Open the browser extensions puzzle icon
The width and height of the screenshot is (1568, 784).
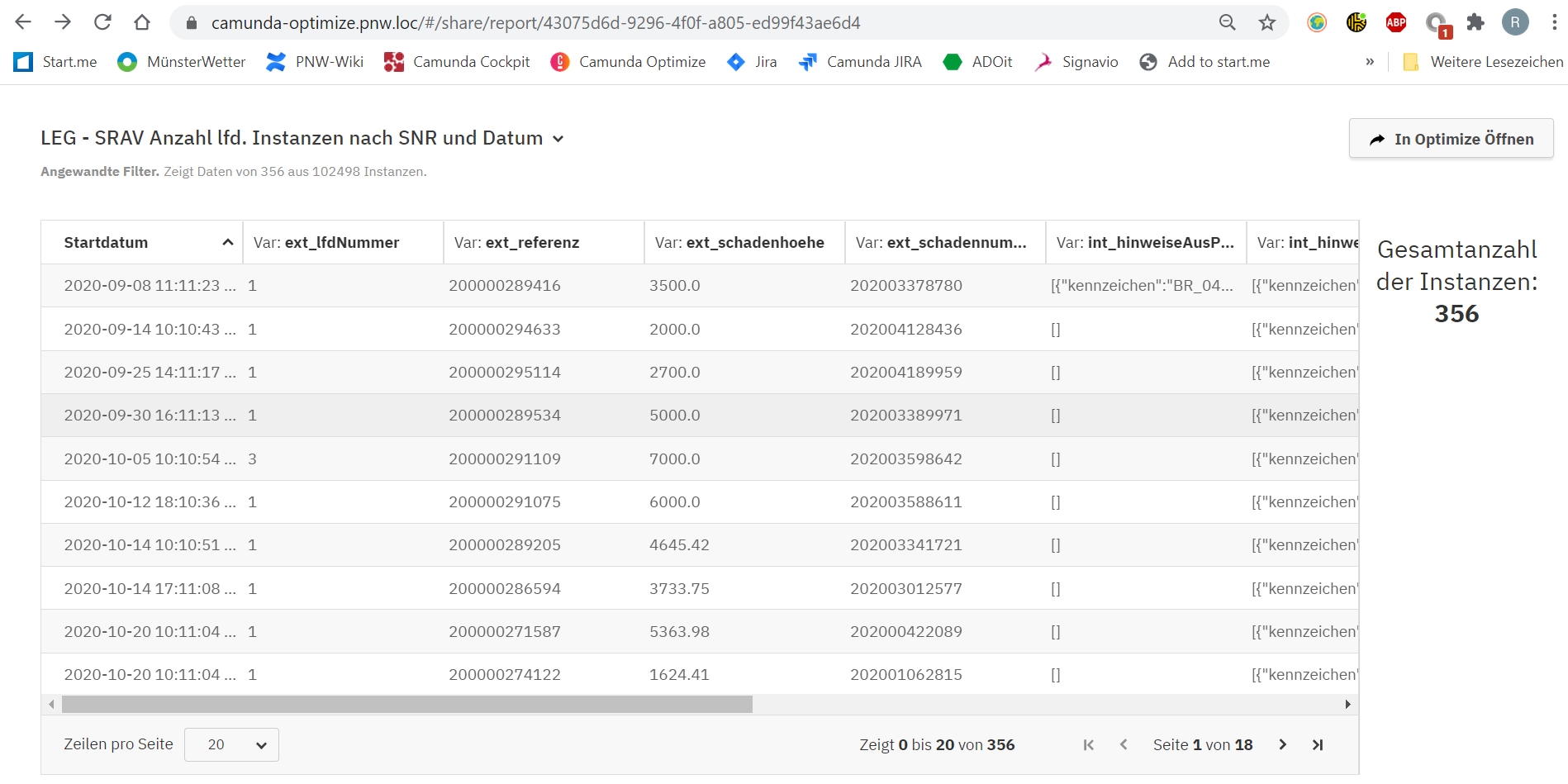pyautogui.click(x=1475, y=22)
